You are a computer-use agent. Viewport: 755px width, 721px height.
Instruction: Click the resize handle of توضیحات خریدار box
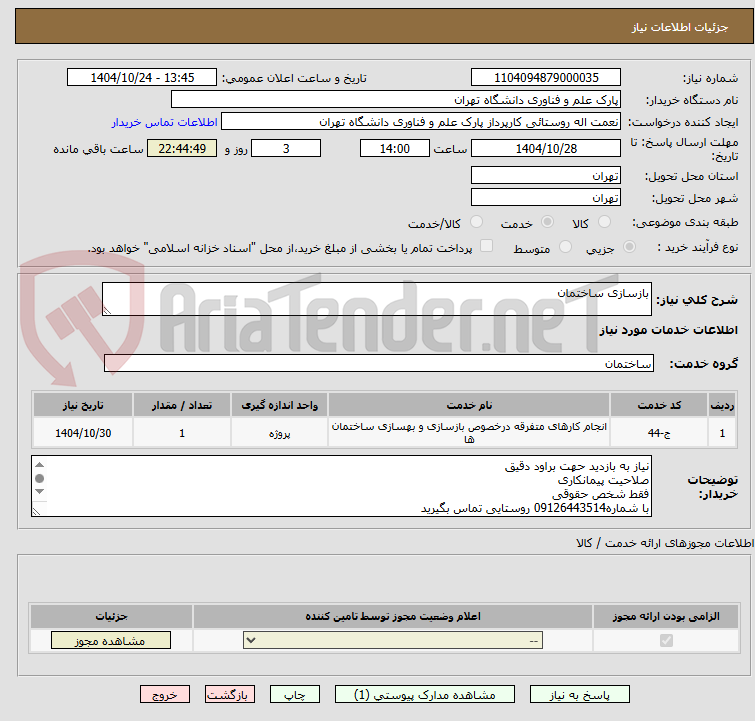pyautogui.click(x=36, y=511)
